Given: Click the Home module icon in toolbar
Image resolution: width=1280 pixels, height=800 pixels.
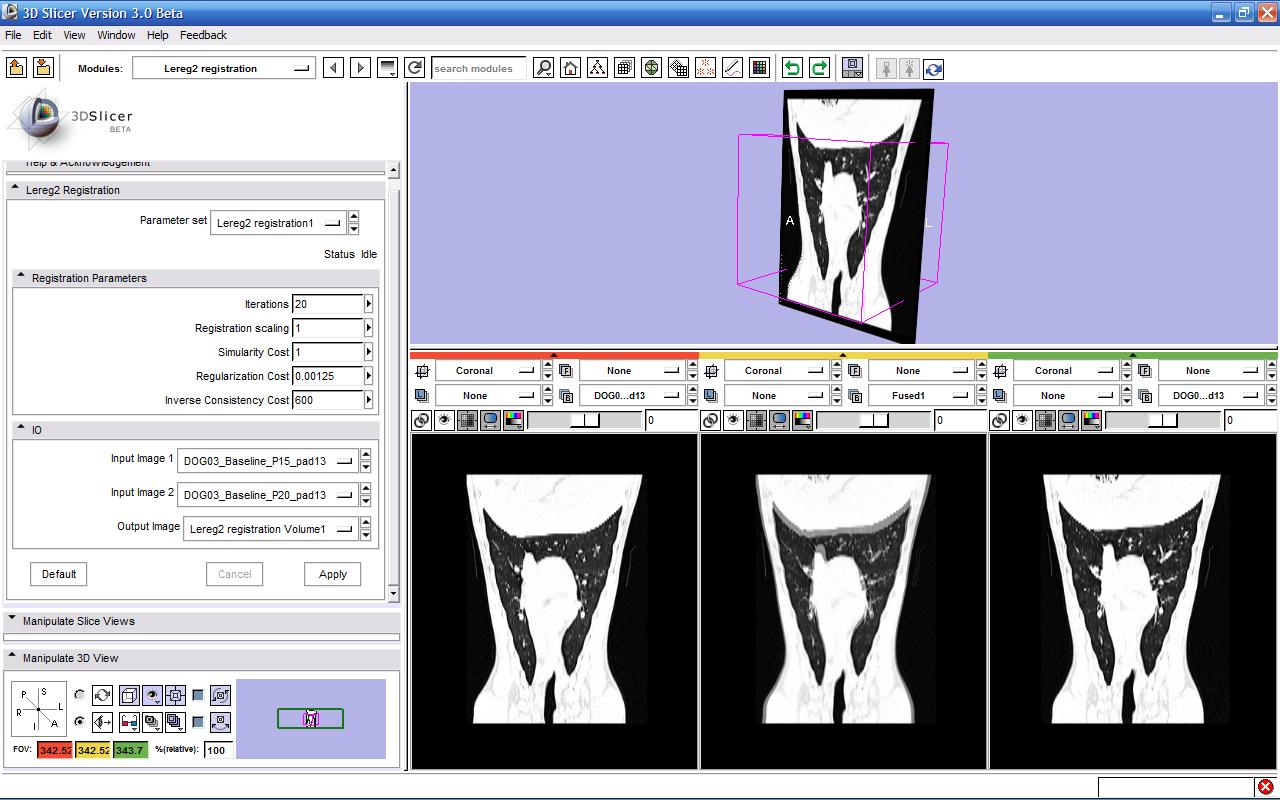Looking at the screenshot, I should 570,68.
